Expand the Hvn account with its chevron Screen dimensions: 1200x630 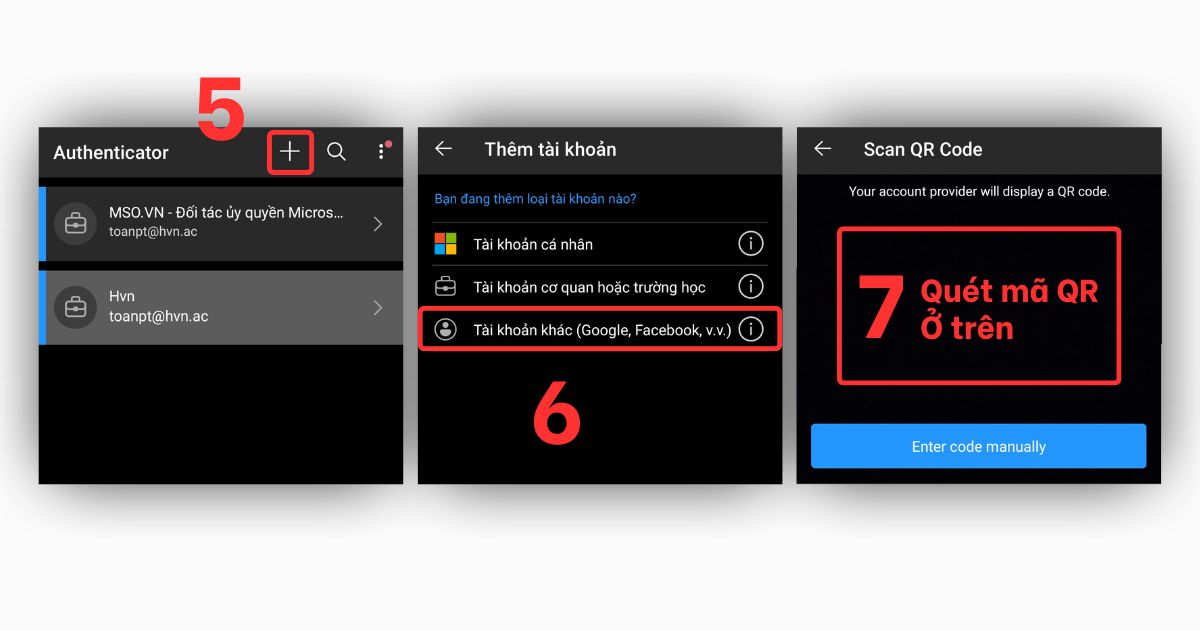point(378,306)
